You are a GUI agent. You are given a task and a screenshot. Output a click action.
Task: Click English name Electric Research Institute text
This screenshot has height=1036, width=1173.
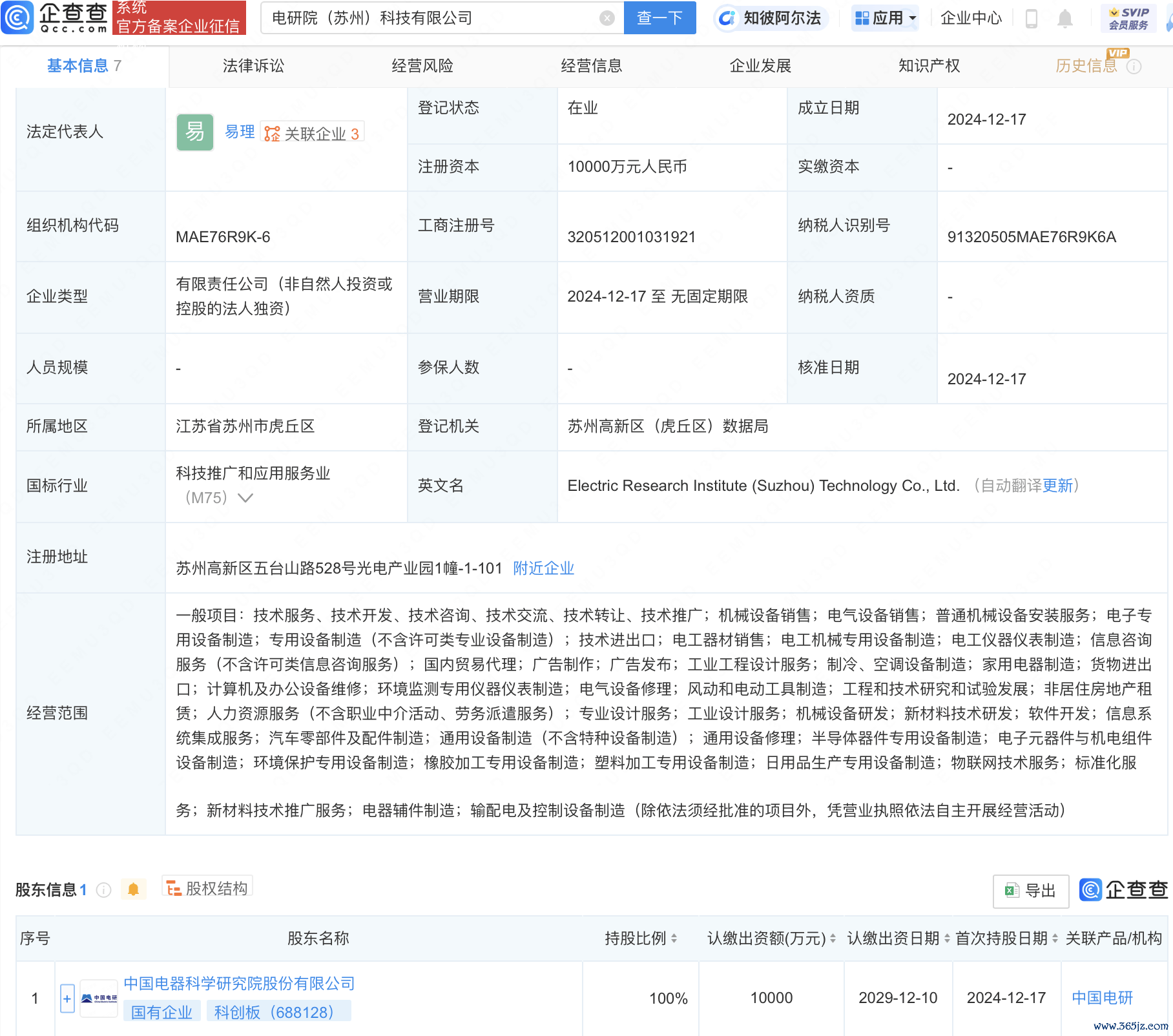pos(763,486)
